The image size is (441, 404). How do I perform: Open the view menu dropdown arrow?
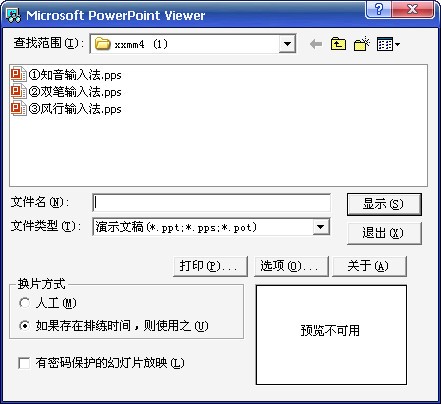pos(397,44)
